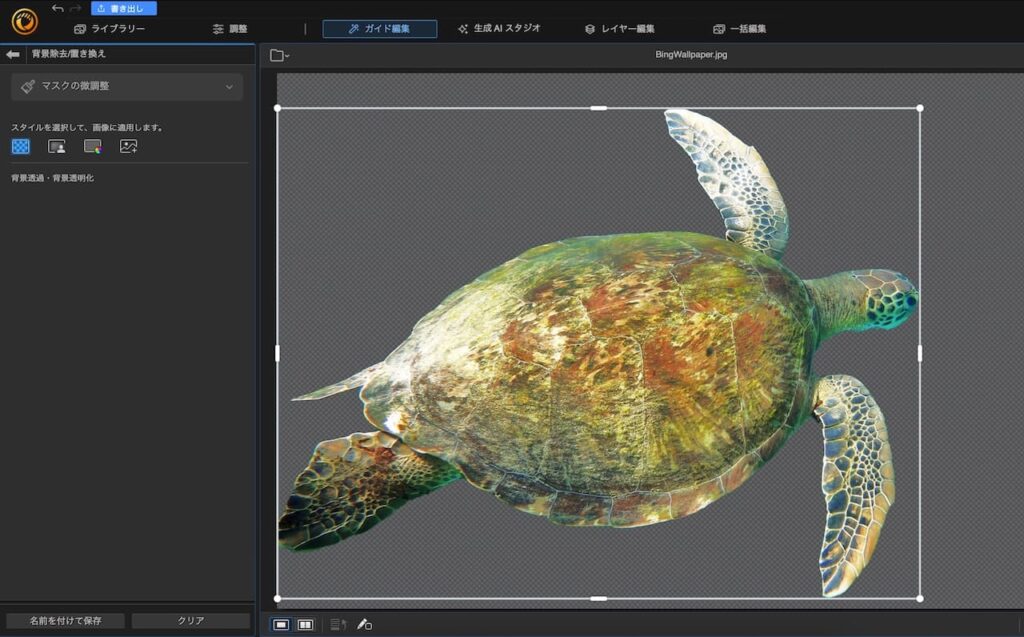Viewport: 1024px width, 637px height.
Task: Switch to split compare view mode
Action: pyautogui.click(x=305, y=625)
